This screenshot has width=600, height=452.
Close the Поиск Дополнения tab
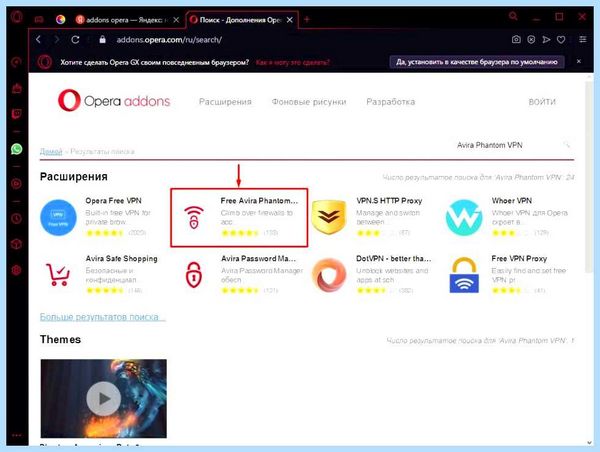[x=290, y=20]
